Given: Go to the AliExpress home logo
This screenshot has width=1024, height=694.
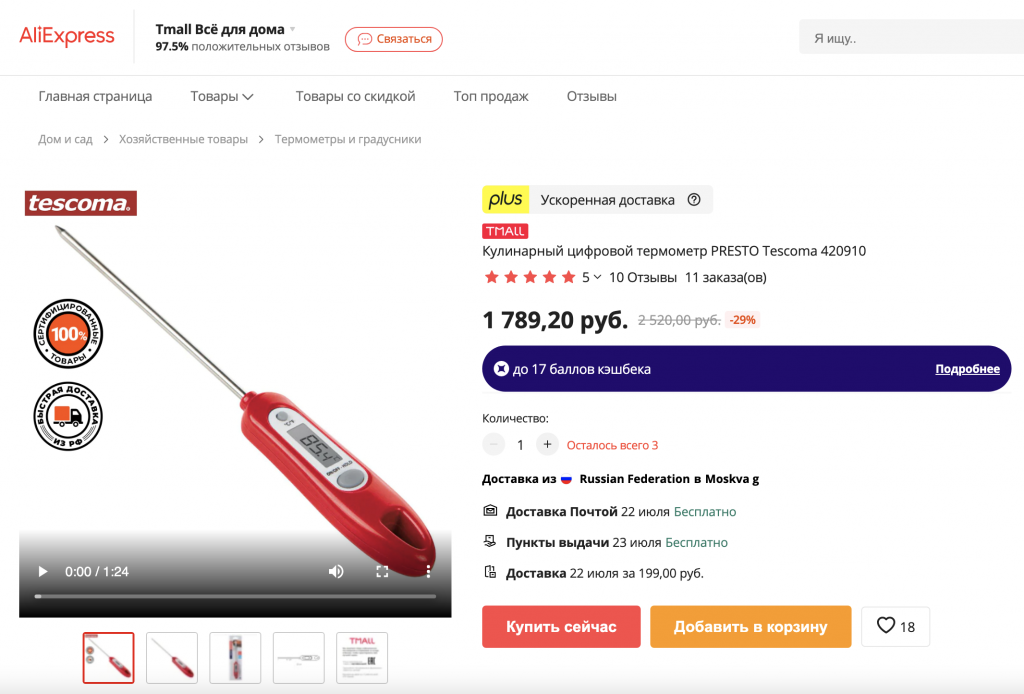Looking at the screenshot, I should coord(67,37).
